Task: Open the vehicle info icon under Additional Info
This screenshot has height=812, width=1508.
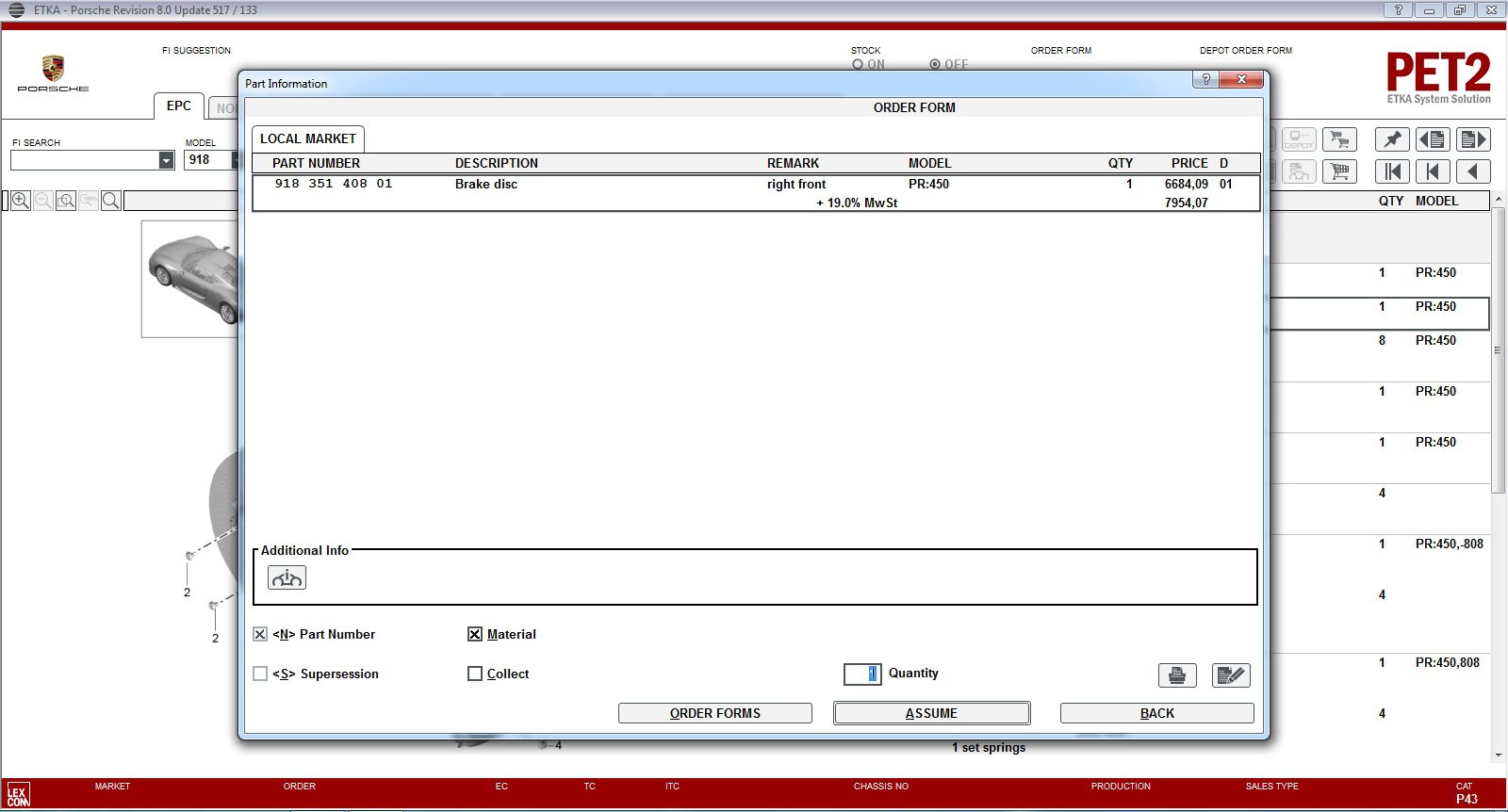Action: (287, 577)
